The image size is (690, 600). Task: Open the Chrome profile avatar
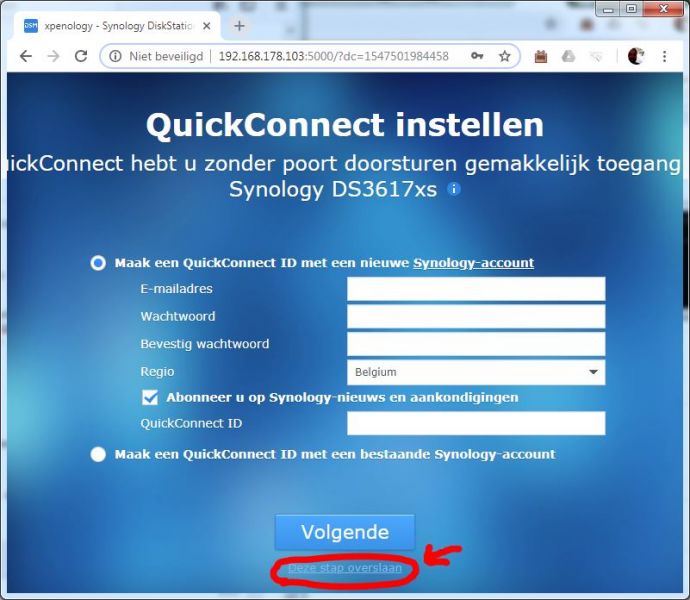[x=636, y=56]
